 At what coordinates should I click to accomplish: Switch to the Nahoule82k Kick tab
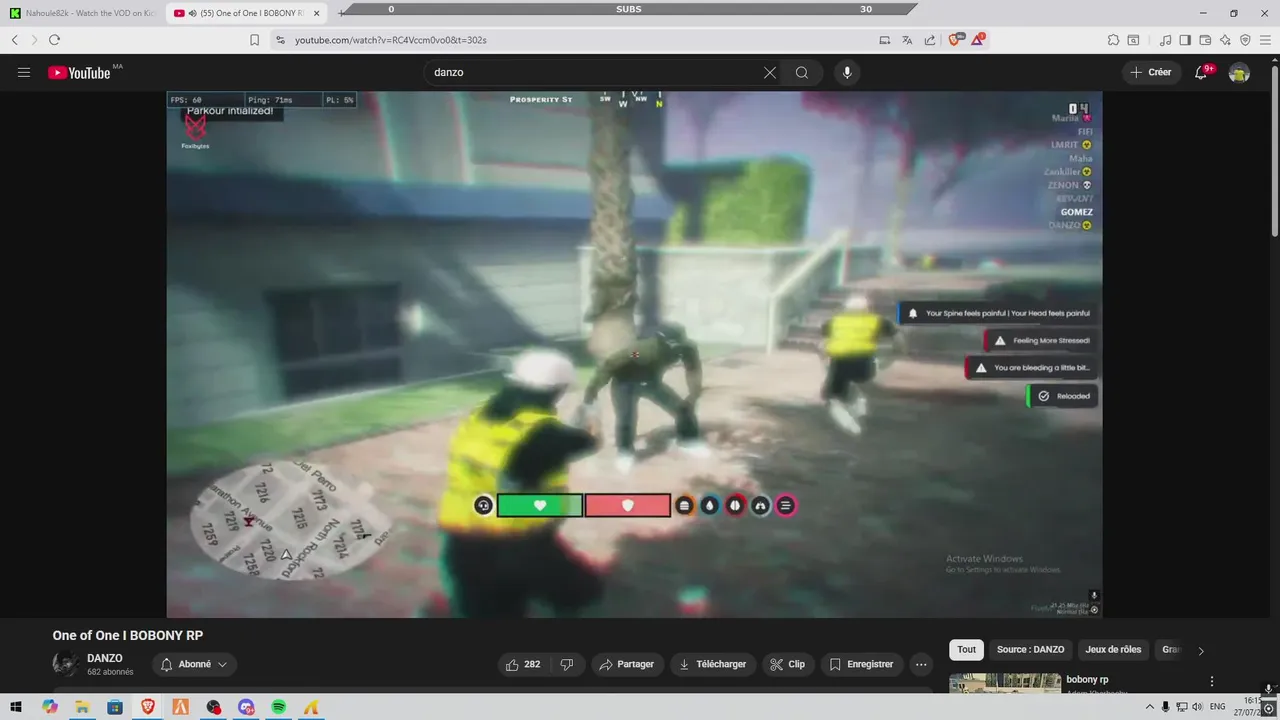point(82,13)
